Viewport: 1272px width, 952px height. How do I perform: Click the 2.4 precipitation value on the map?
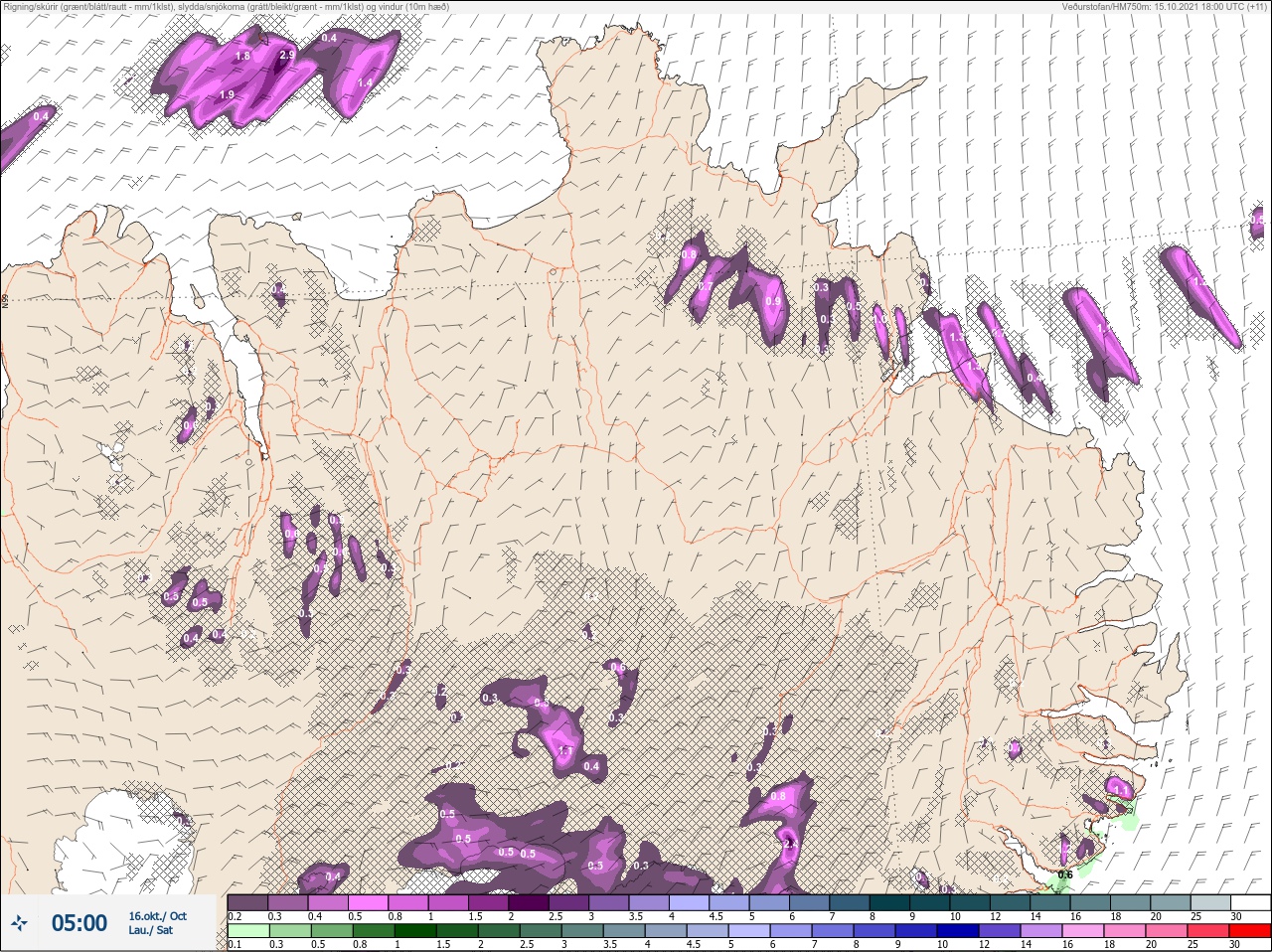tap(791, 844)
